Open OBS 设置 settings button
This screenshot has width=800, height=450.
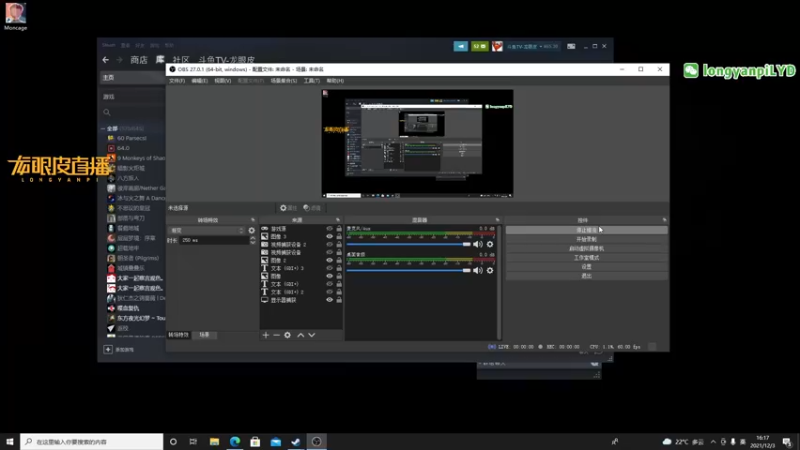[x=586, y=267]
